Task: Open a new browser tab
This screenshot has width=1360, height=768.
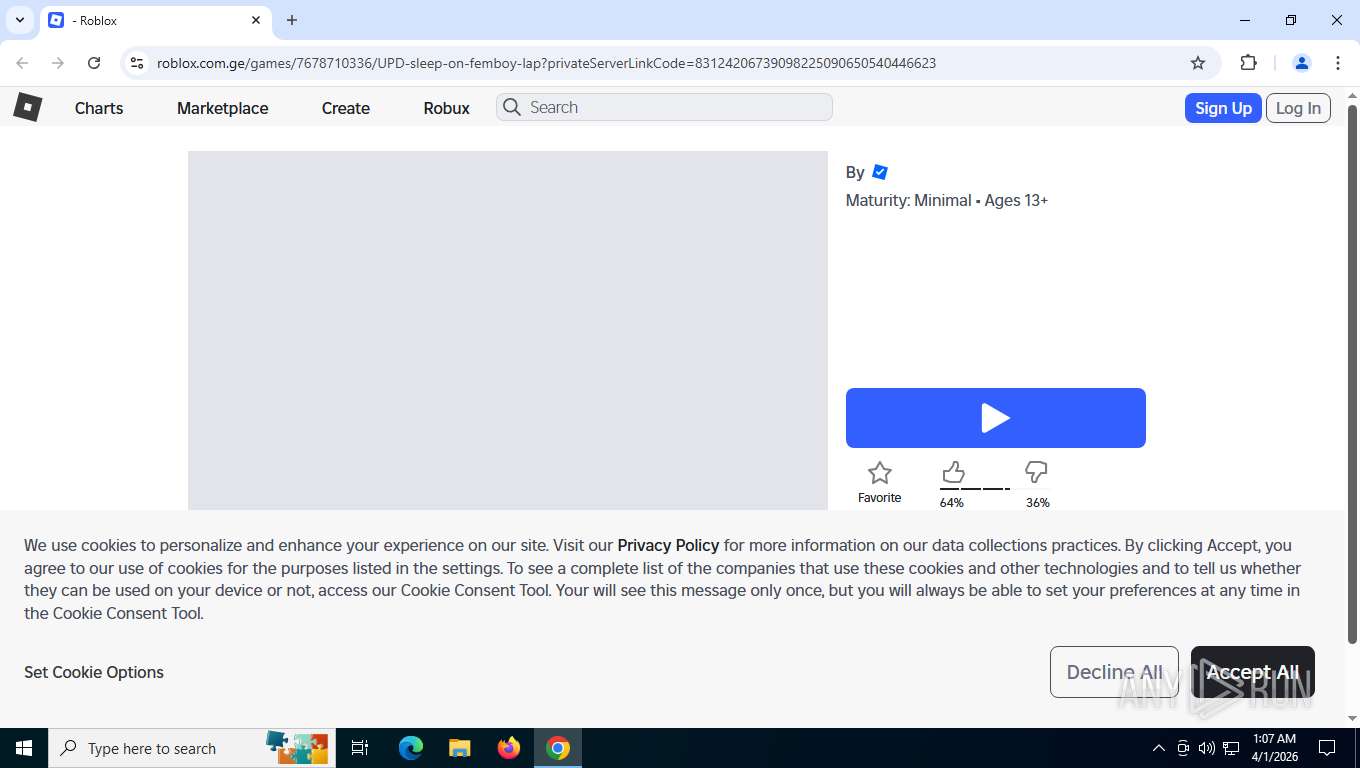Action: coord(292,20)
